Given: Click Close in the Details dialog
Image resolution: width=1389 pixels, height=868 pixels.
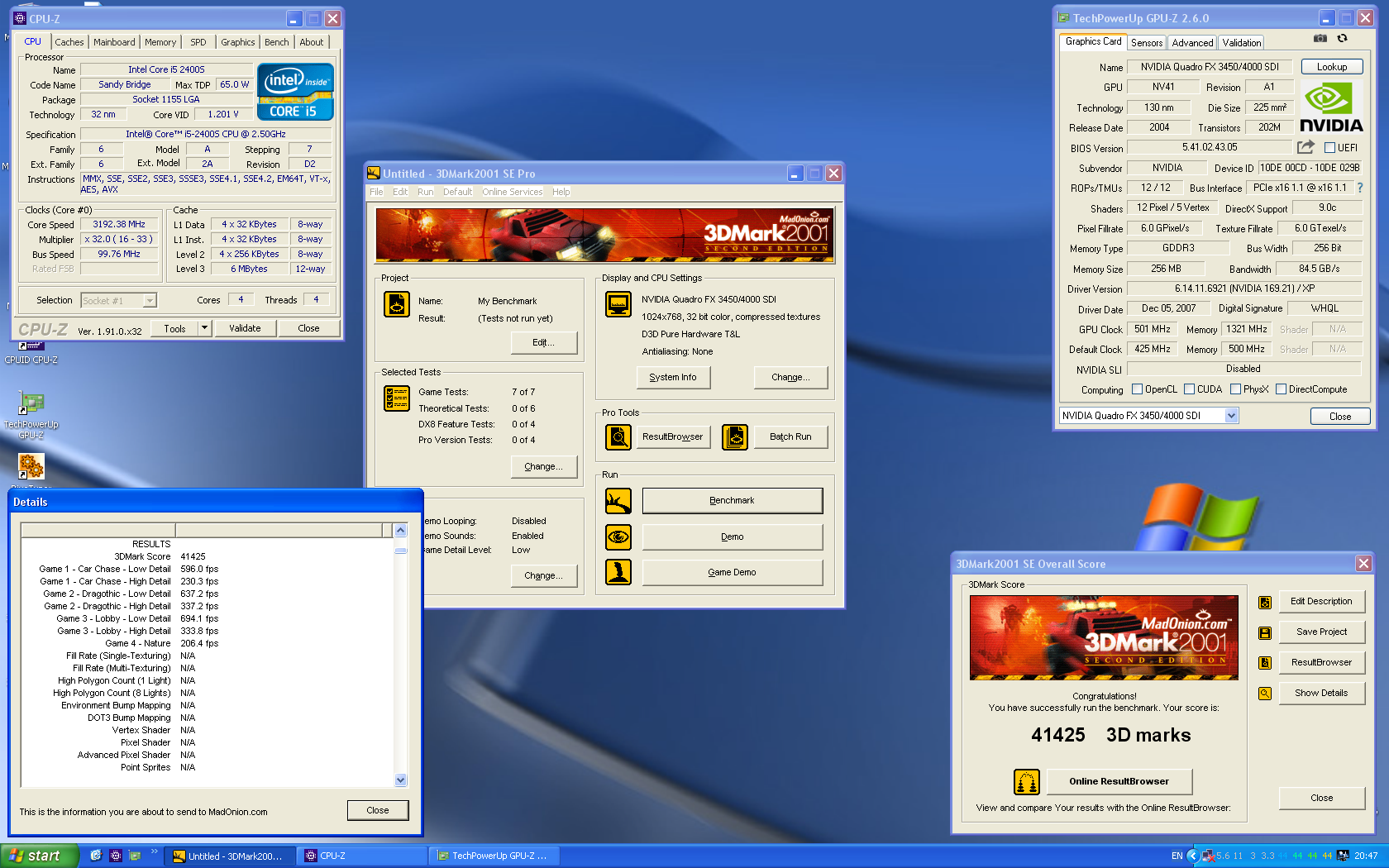Looking at the screenshot, I should tap(378, 810).
